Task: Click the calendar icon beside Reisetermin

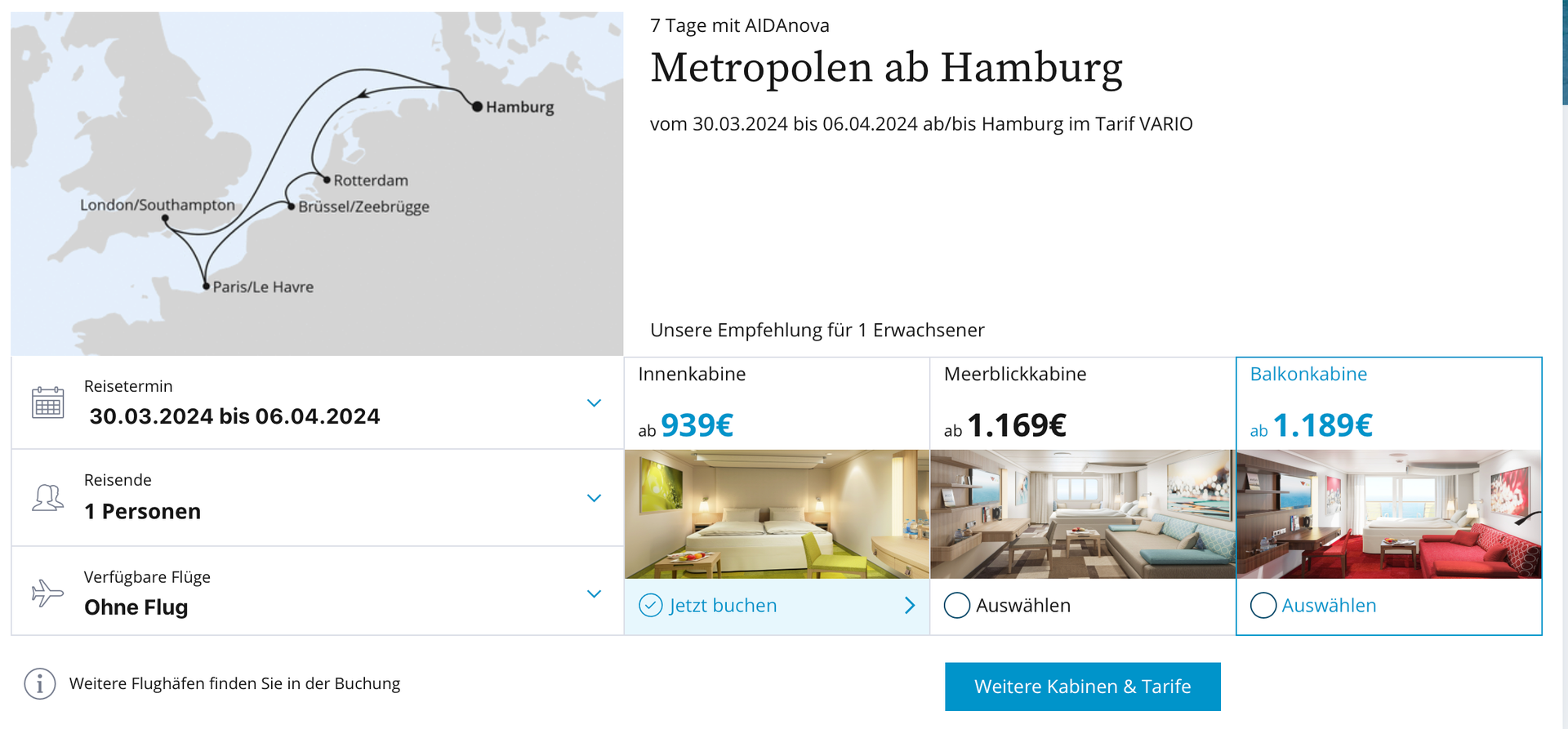Action: click(x=47, y=402)
